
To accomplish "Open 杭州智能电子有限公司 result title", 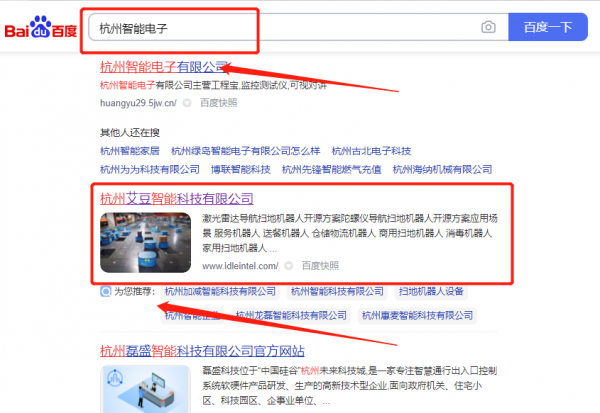I will pyautogui.click(x=164, y=67).
